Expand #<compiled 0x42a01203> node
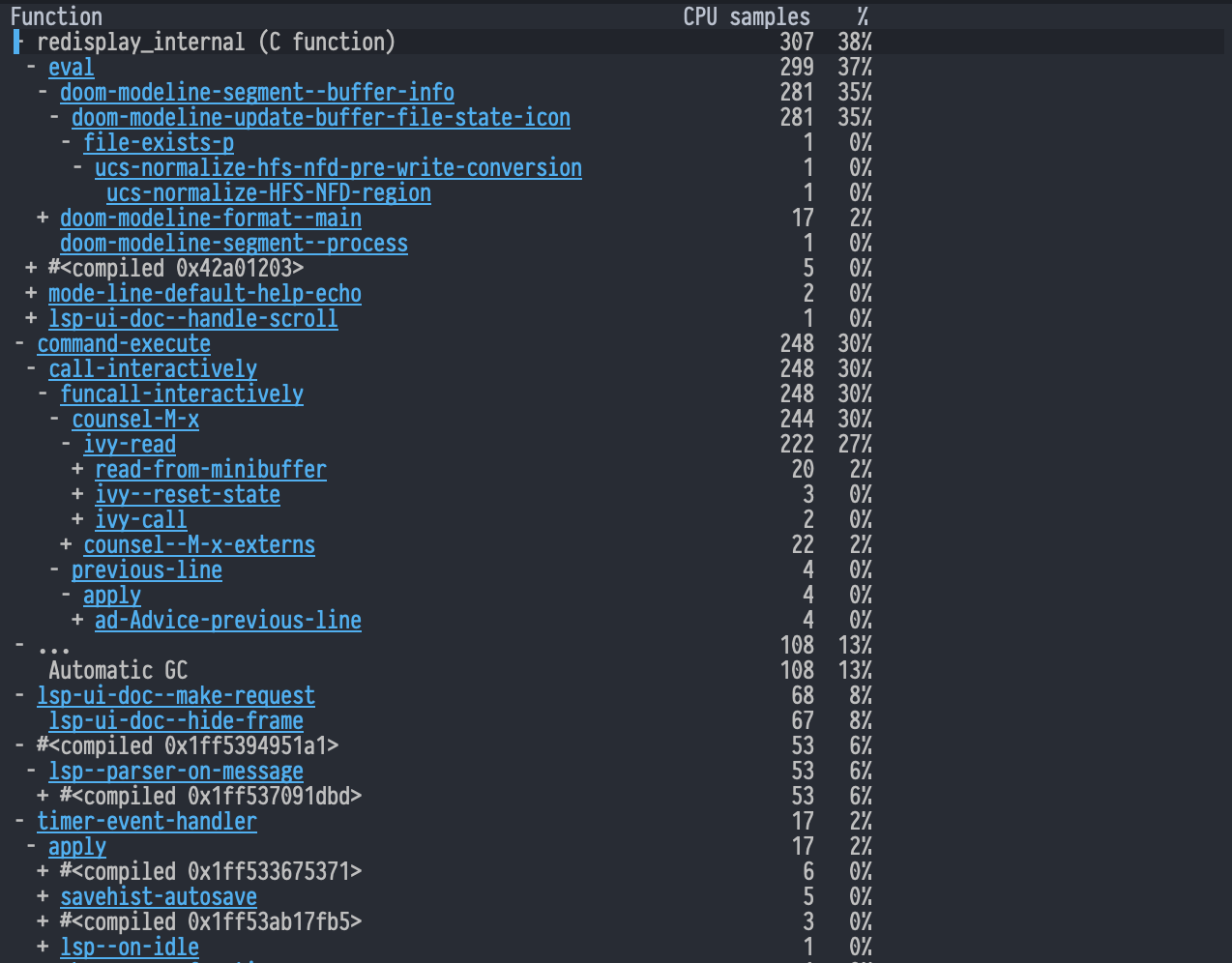Viewport: 1232px width, 963px height. tap(31, 268)
